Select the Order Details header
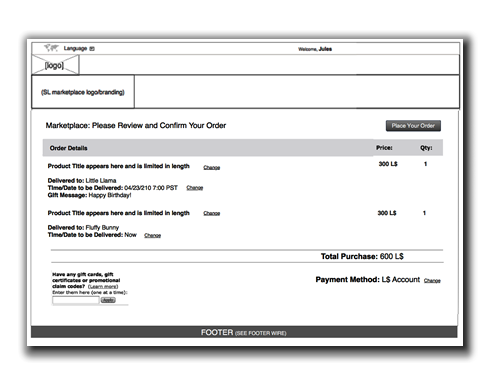Screen dimensions: 488x383 click(68, 148)
